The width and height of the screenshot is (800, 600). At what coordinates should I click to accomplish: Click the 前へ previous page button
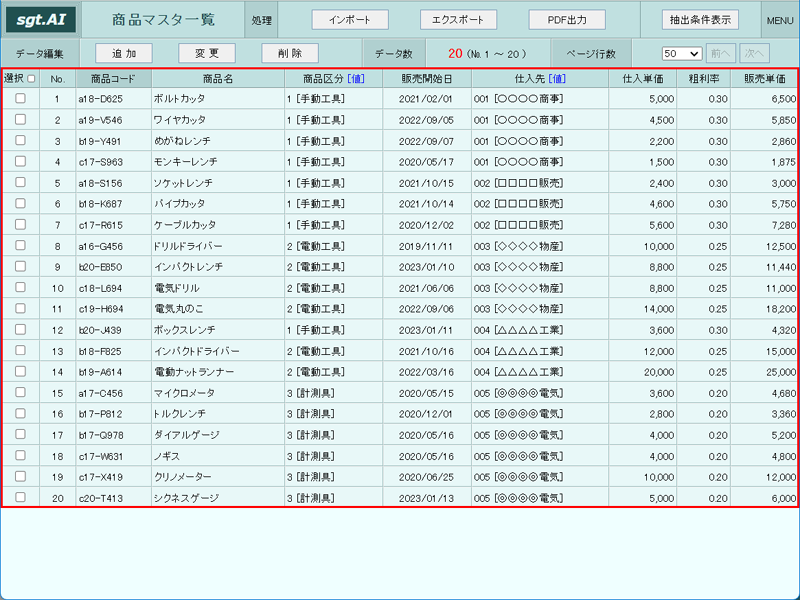click(x=719, y=53)
